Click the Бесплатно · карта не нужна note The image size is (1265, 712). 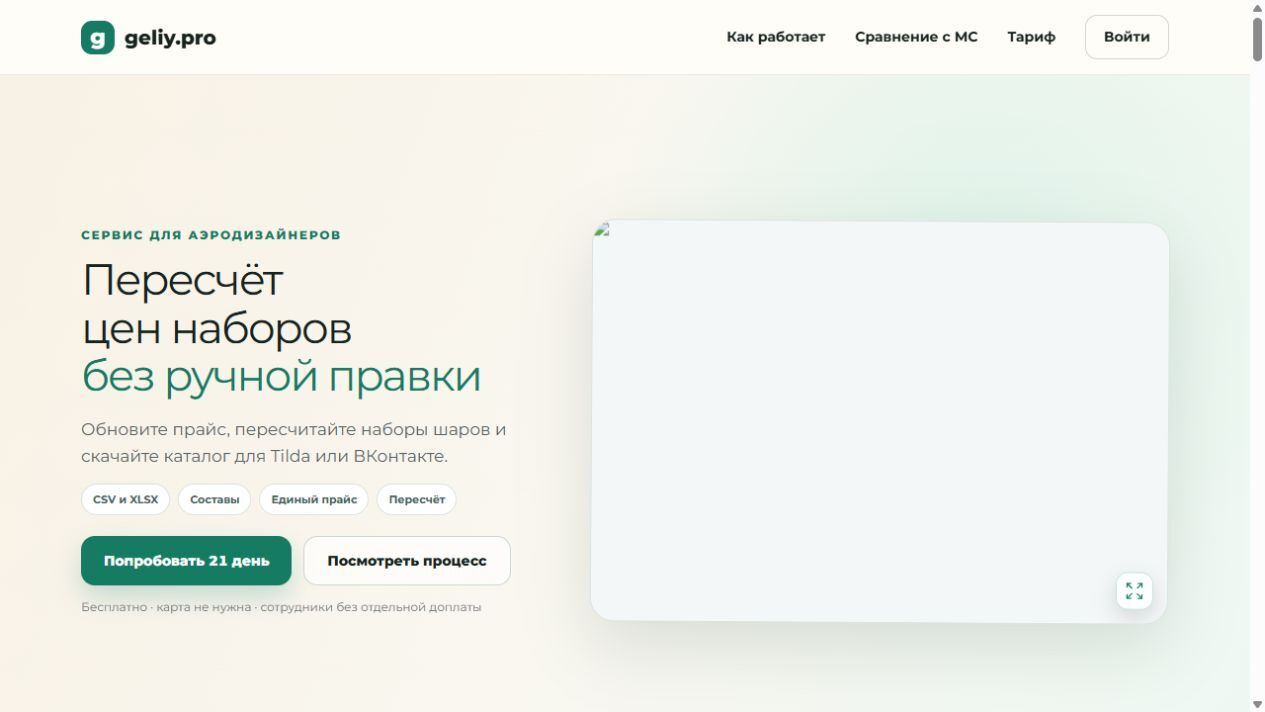coord(281,607)
